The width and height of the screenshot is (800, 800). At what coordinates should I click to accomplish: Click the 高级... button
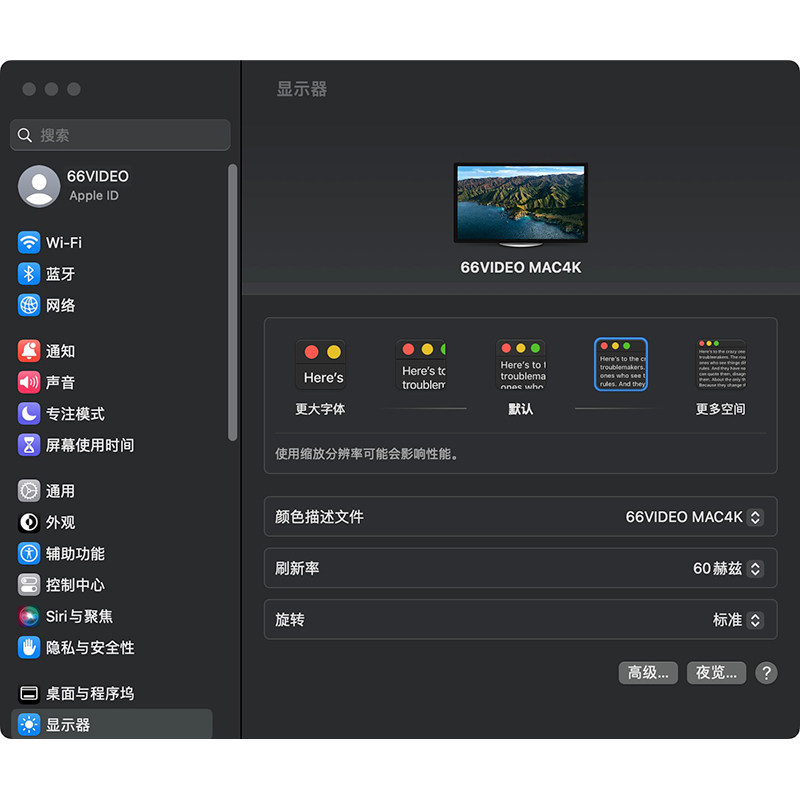pos(648,672)
